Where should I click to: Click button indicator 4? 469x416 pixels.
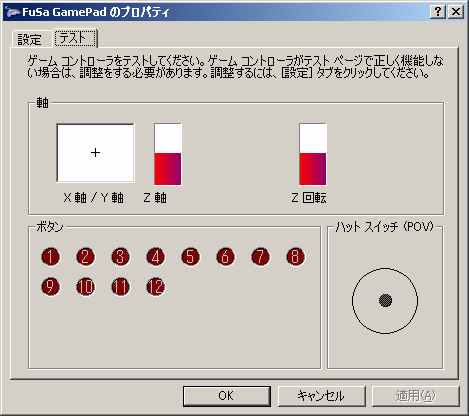156,257
